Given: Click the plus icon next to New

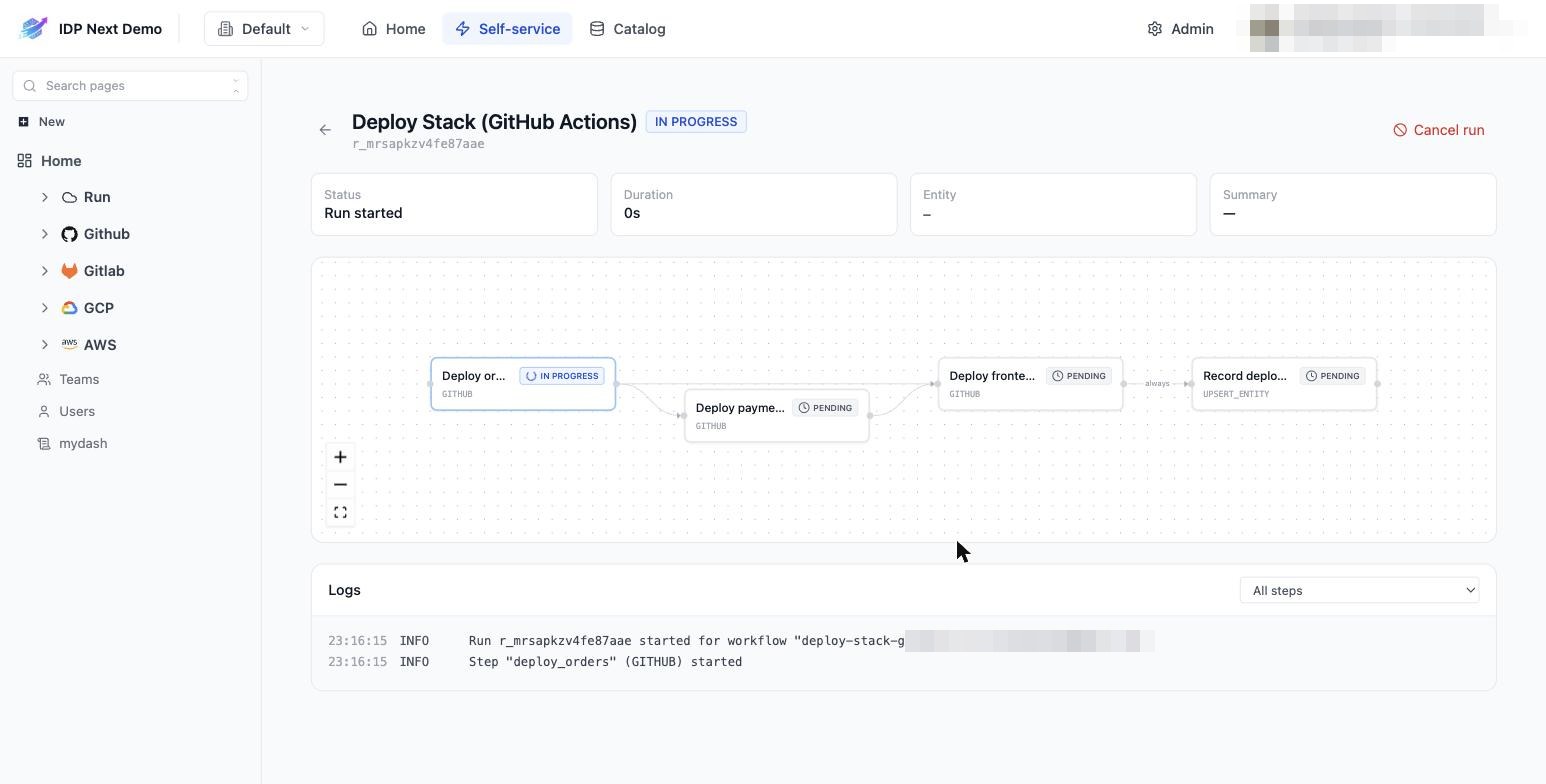Looking at the screenshot, I should coord(23,122).
